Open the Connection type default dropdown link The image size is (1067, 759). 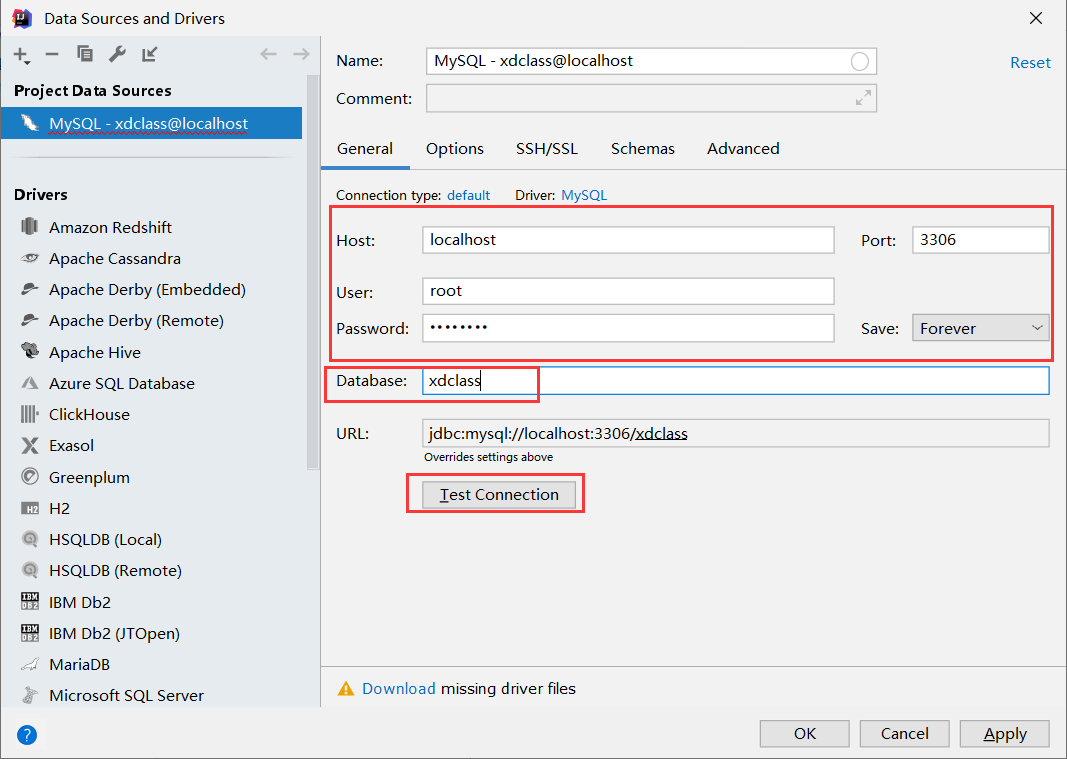[x=468, y=195]
